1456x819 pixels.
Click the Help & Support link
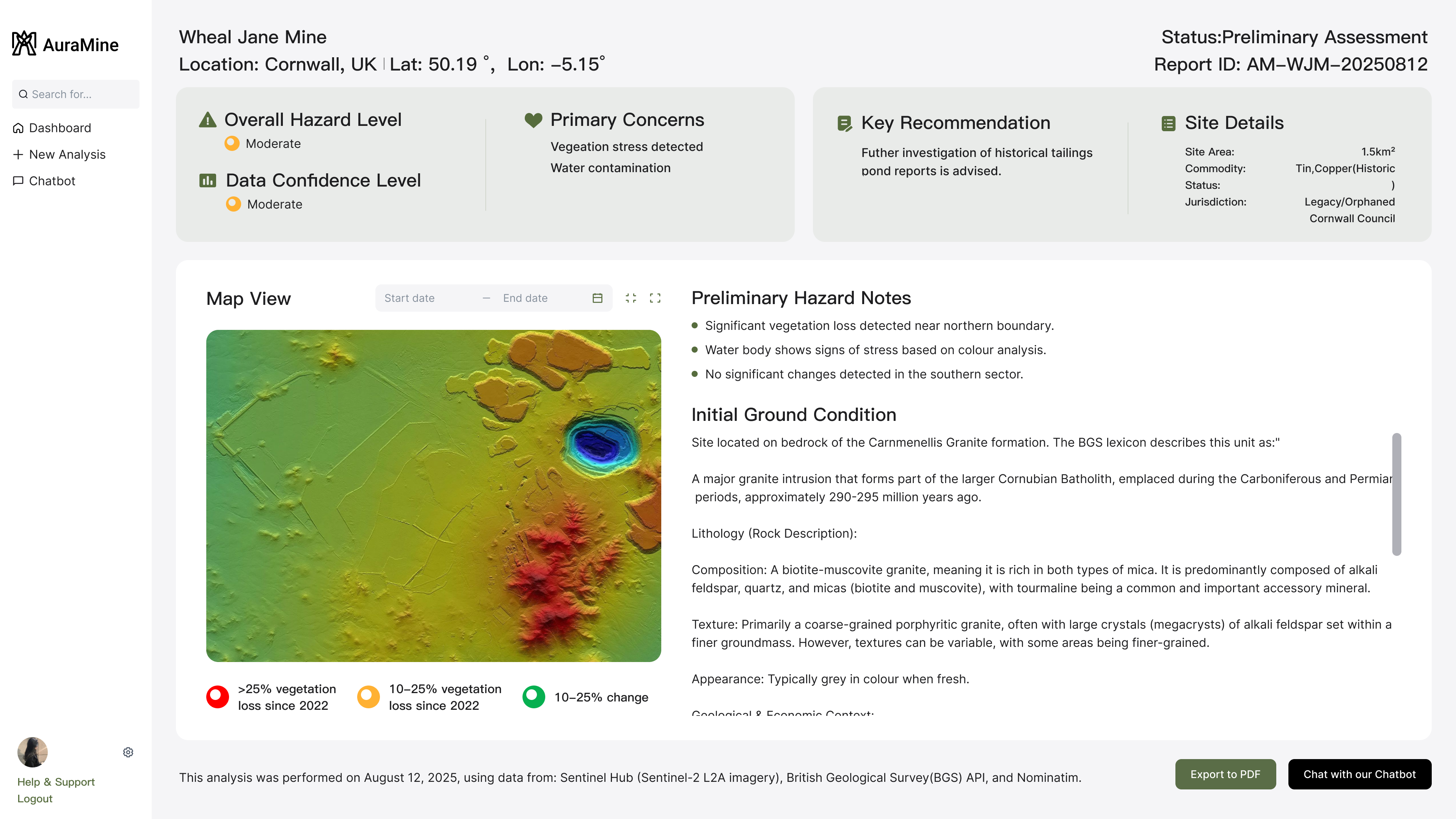56,782
